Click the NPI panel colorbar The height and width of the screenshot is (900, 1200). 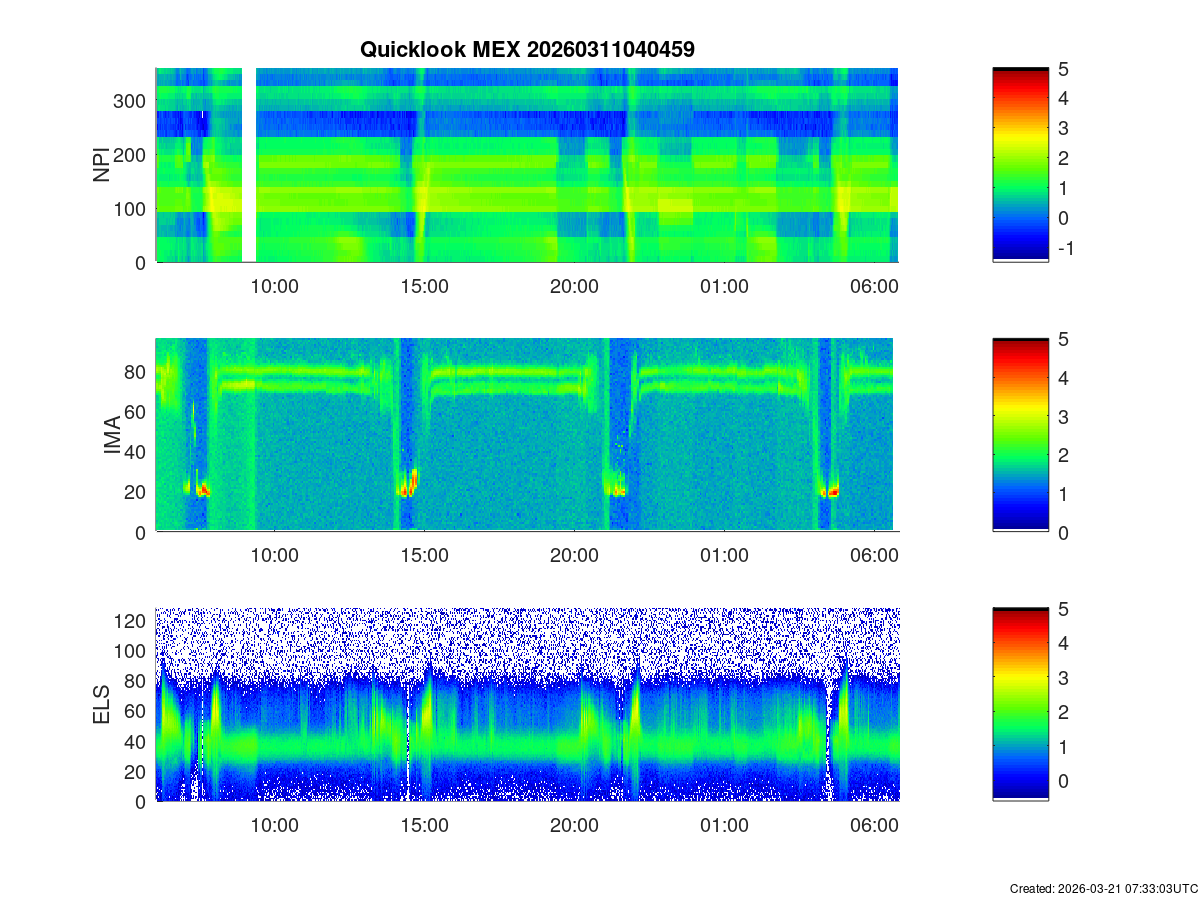(x=1020, y=165)
